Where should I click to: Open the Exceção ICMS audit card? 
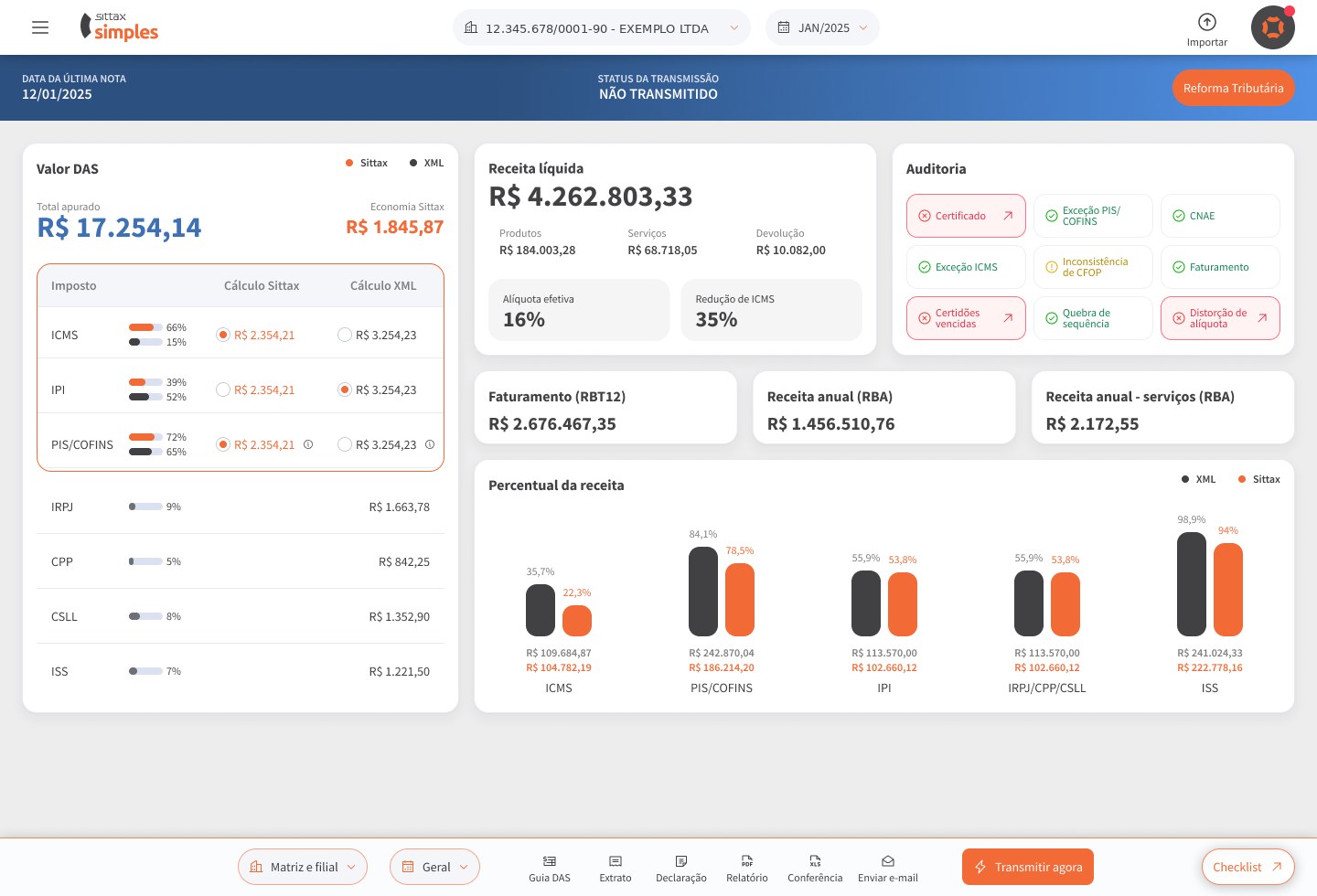(x=966, y=267)
